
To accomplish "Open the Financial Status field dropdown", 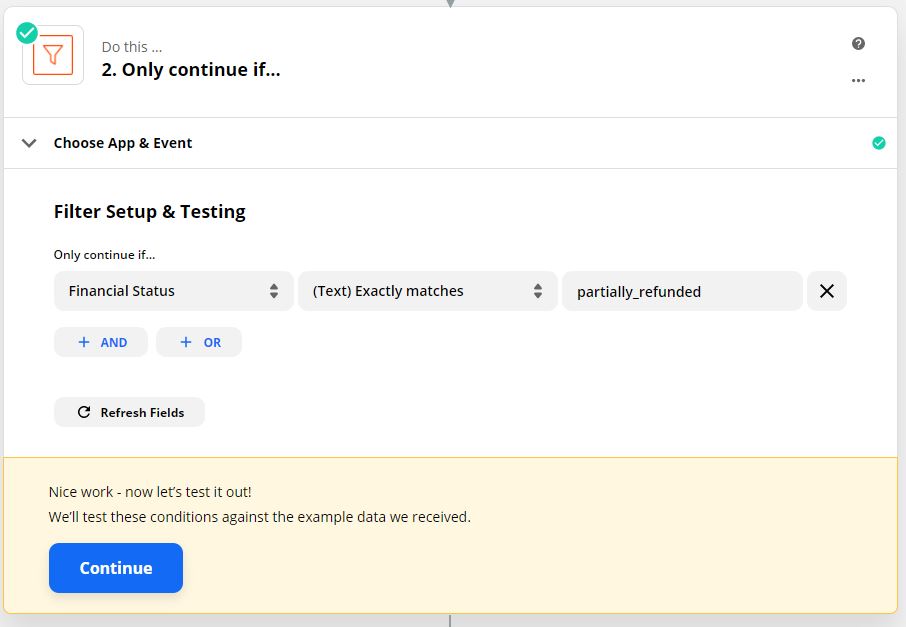I will [x=174, y=291].
